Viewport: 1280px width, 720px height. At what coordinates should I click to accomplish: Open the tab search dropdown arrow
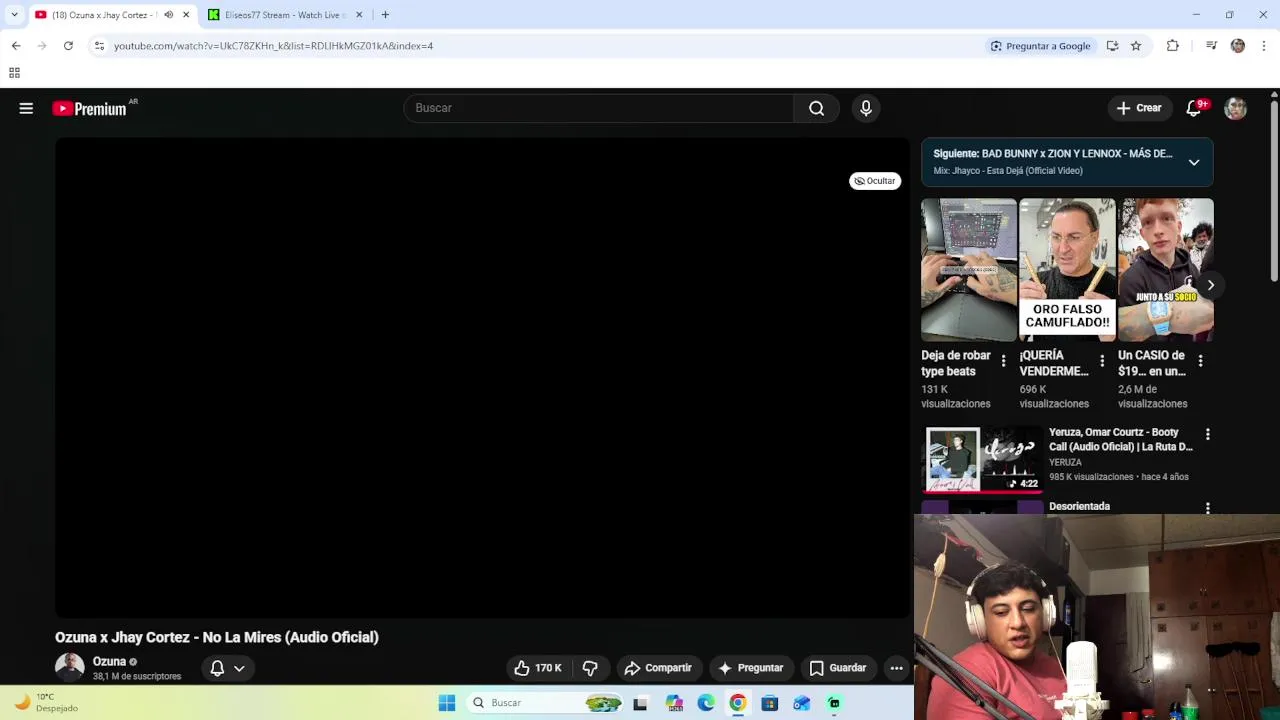click(14, 15)
